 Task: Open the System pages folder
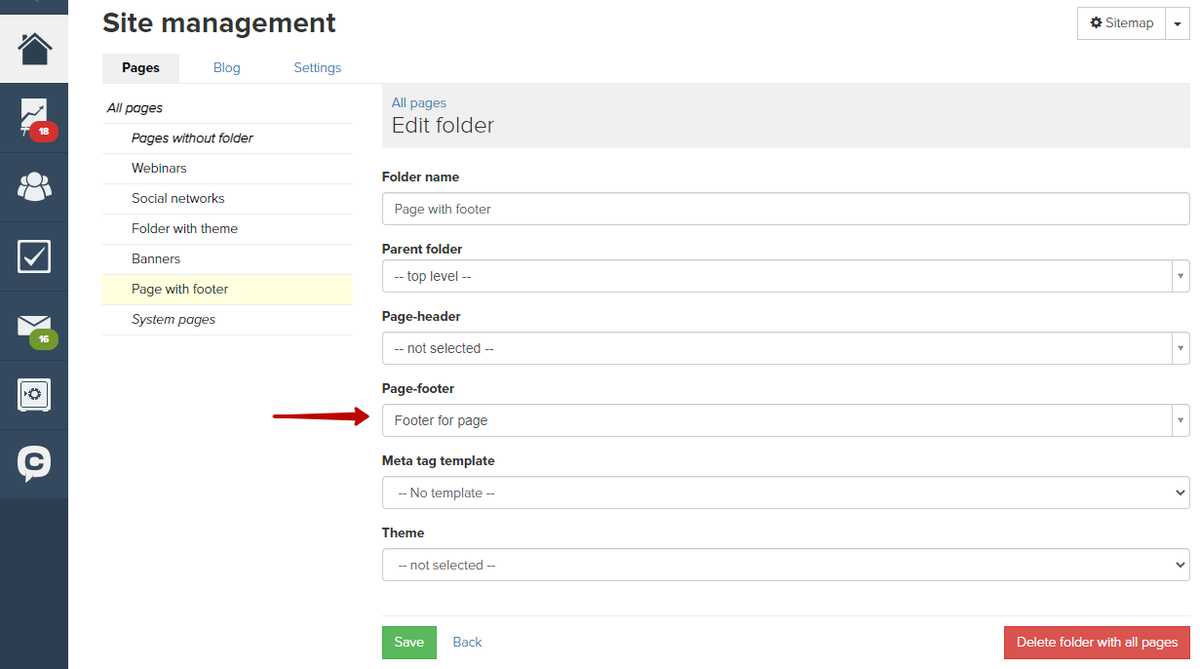click(174, 319)
